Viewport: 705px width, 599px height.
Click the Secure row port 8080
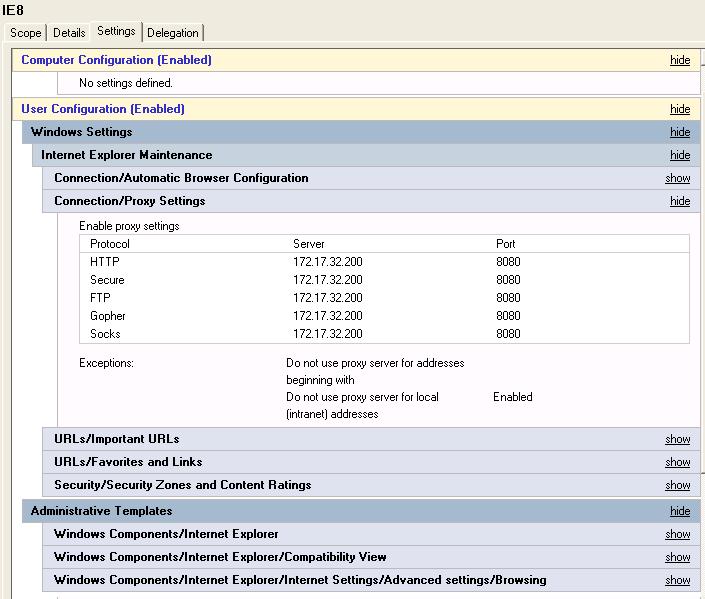point(508,280)
